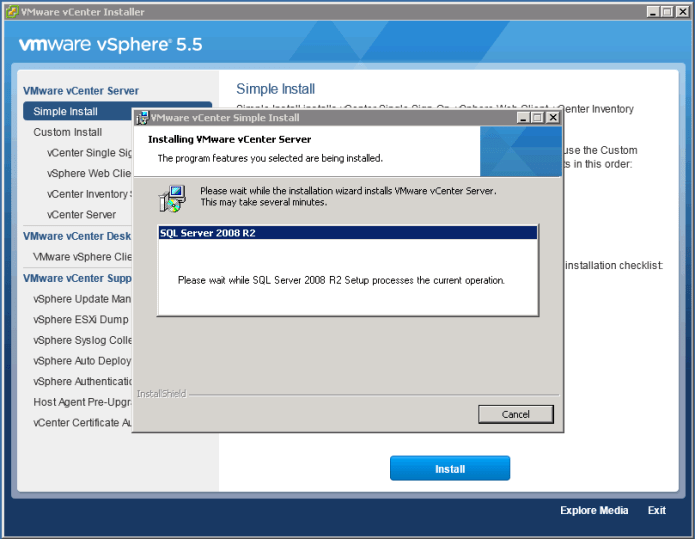Open vCenter Certificate Automation Tool

(x=82, y=423)
